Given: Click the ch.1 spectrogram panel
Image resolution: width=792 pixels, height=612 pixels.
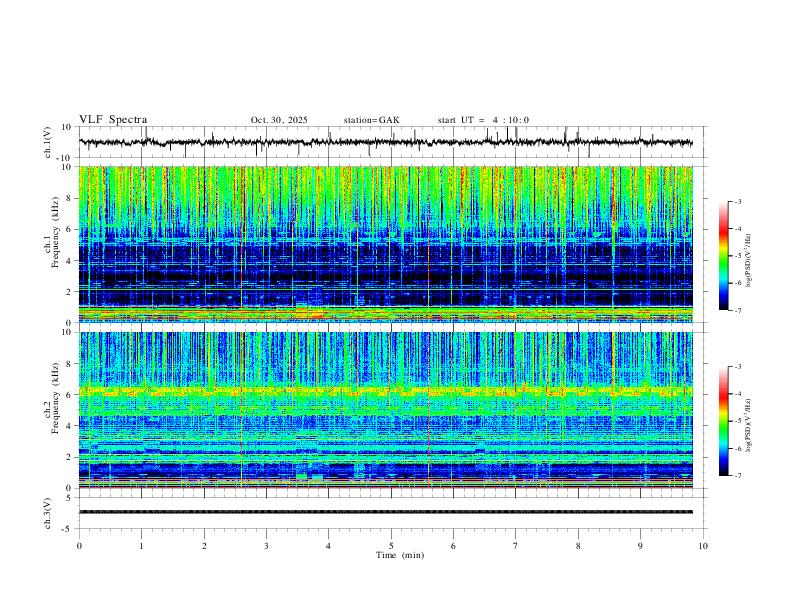Looking at the screenshot, I should click(x=386, y=244).
